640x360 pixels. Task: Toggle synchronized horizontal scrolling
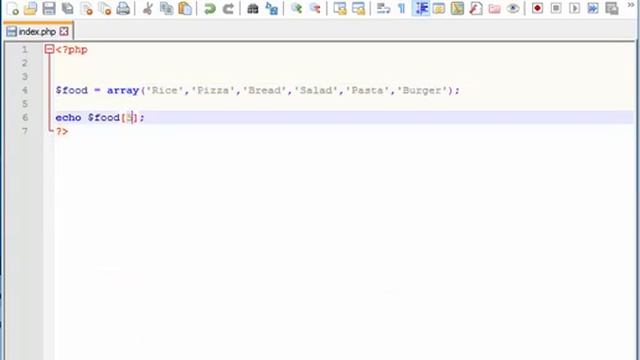[358, 8]
